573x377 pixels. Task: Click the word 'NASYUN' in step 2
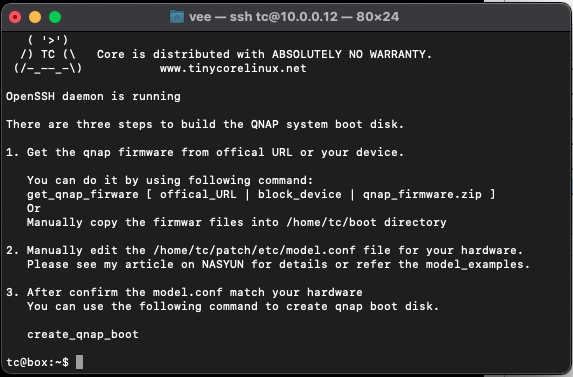tap(223, 264)
